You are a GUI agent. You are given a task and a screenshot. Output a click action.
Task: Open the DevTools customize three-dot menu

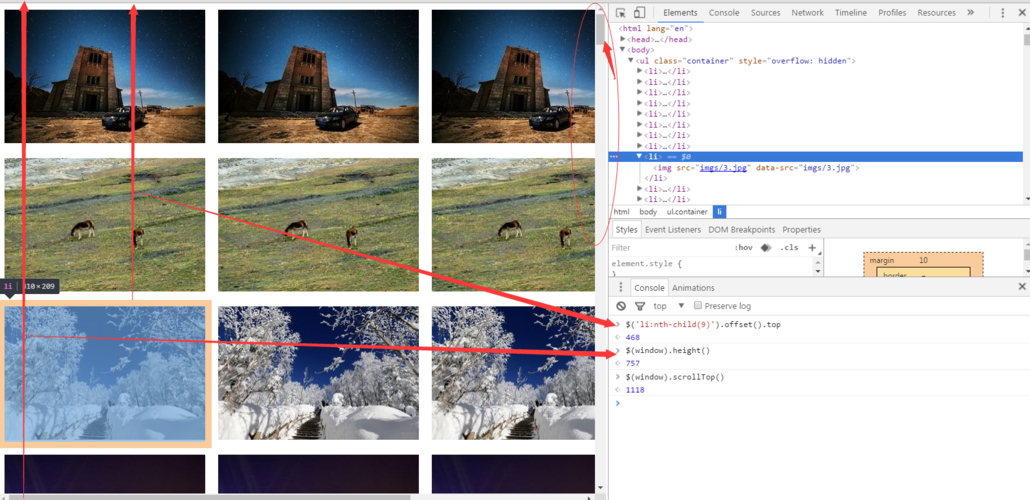[1002, 12]
